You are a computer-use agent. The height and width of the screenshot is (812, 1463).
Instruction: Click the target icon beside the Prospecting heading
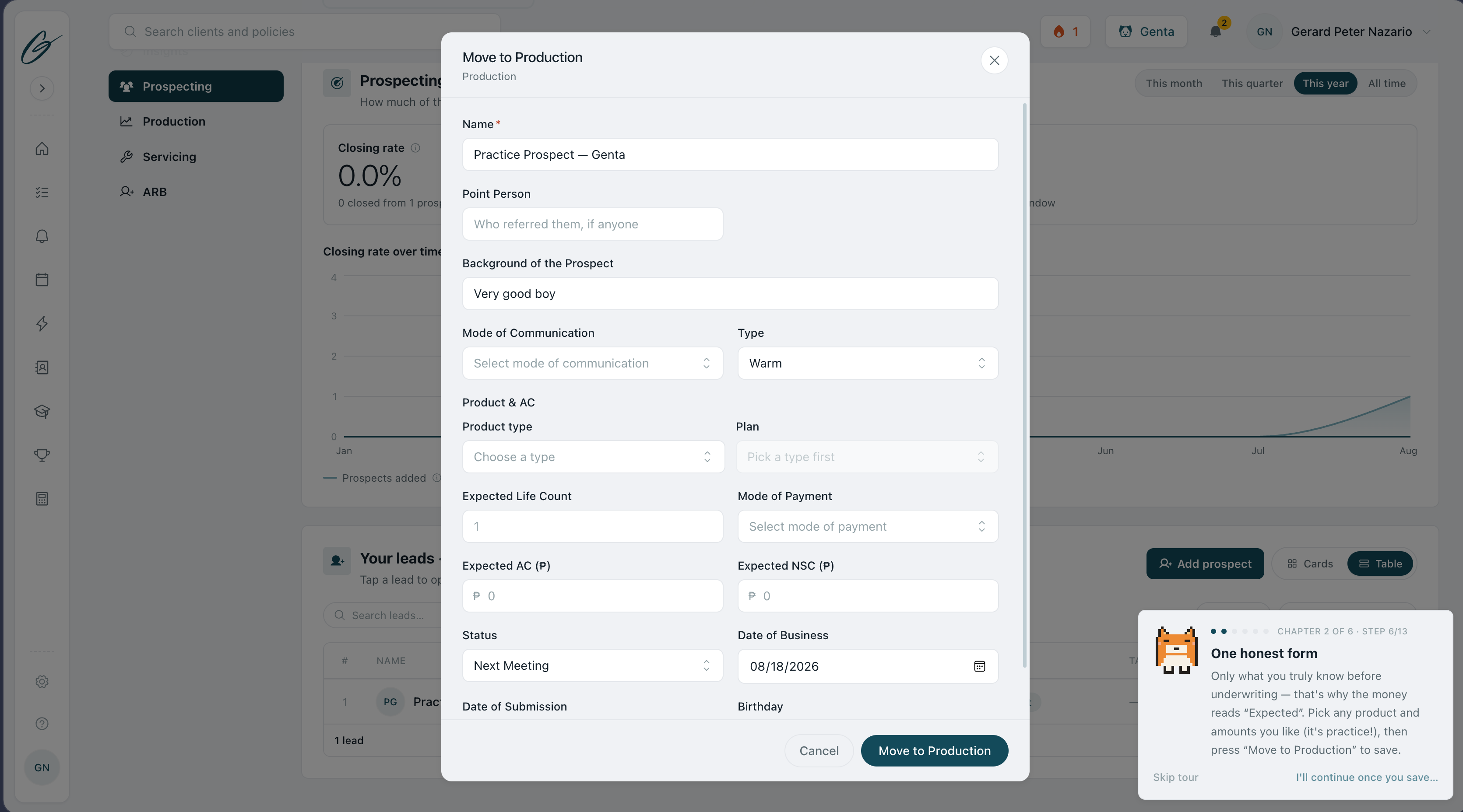coord(338,84)
